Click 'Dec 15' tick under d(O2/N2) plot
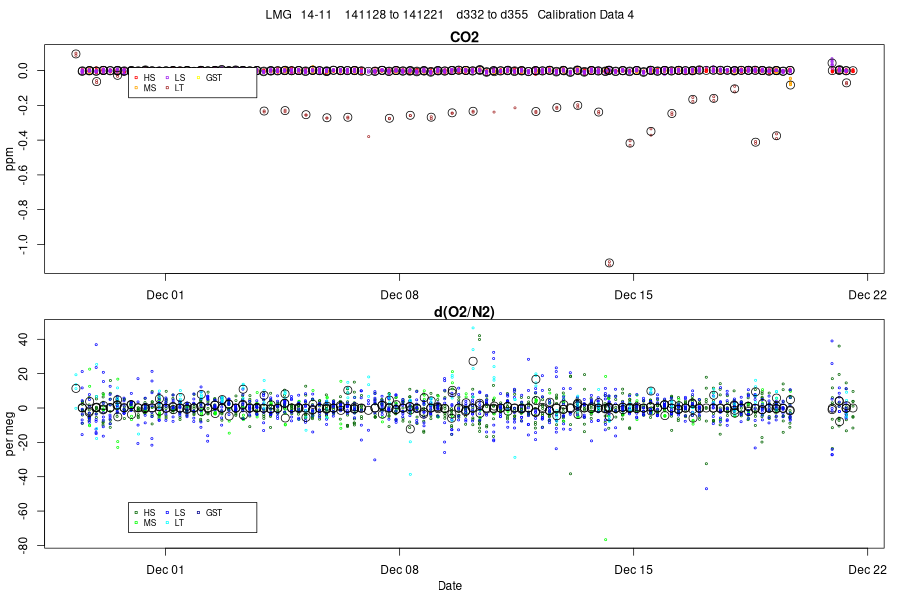 pyautogui.click(x=633, y=570)
